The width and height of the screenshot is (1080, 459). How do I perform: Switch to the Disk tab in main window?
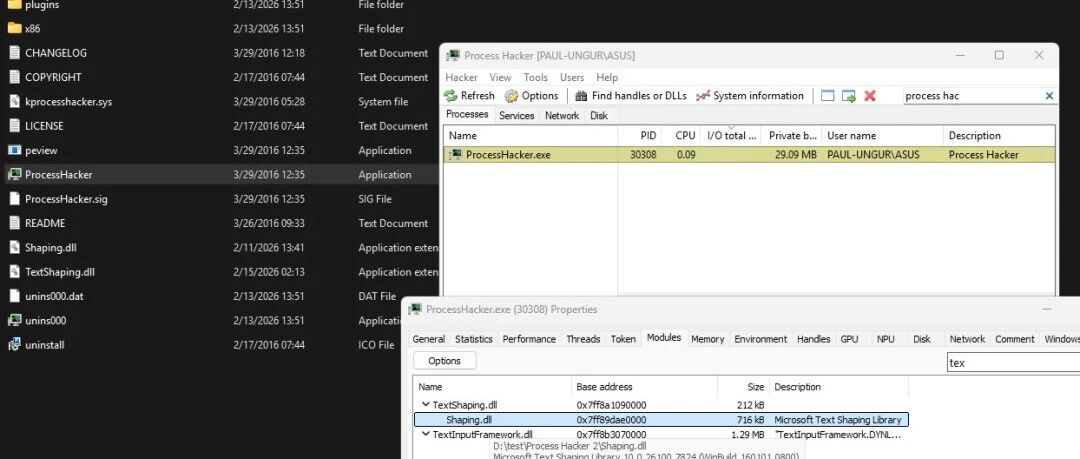599,116
